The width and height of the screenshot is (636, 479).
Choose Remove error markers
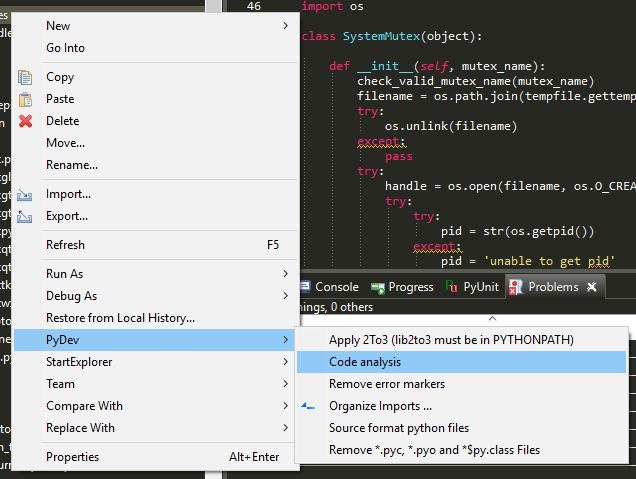462,384
